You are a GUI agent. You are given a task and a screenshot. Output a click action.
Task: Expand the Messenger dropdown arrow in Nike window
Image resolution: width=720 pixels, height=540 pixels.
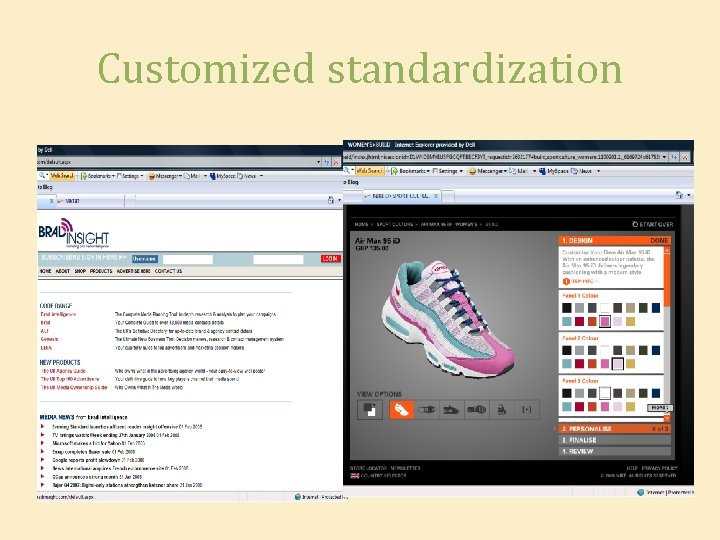click(506, 171)
